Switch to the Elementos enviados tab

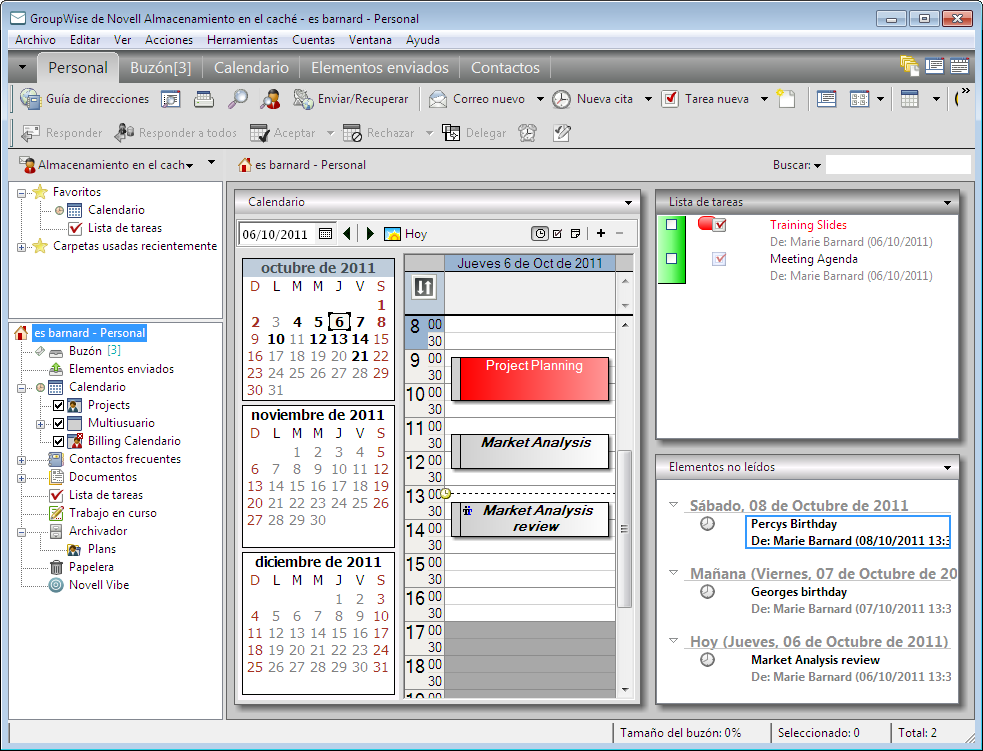380,68
